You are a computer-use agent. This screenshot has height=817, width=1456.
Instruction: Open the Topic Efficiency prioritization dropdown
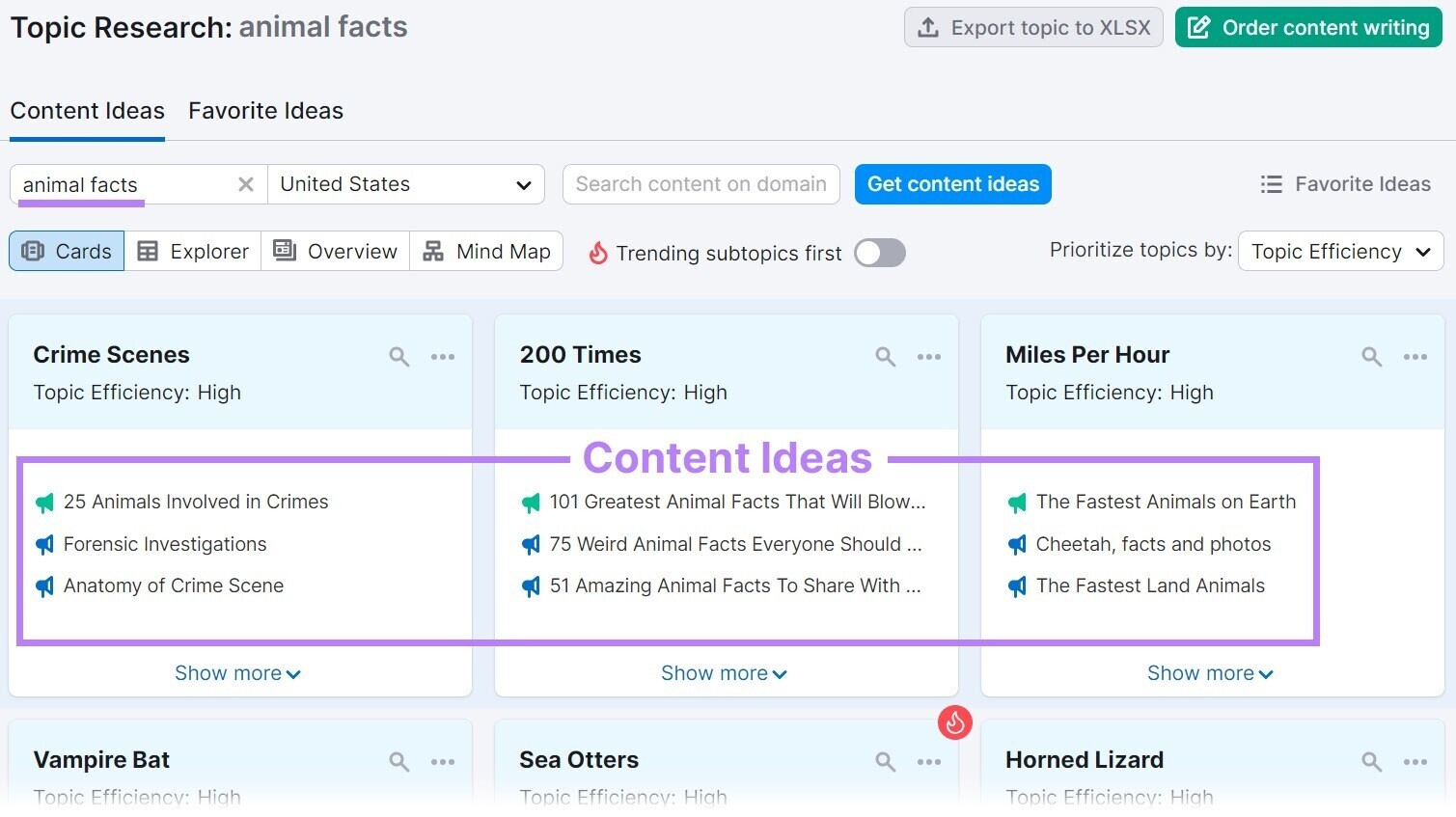click(1339, 251)
